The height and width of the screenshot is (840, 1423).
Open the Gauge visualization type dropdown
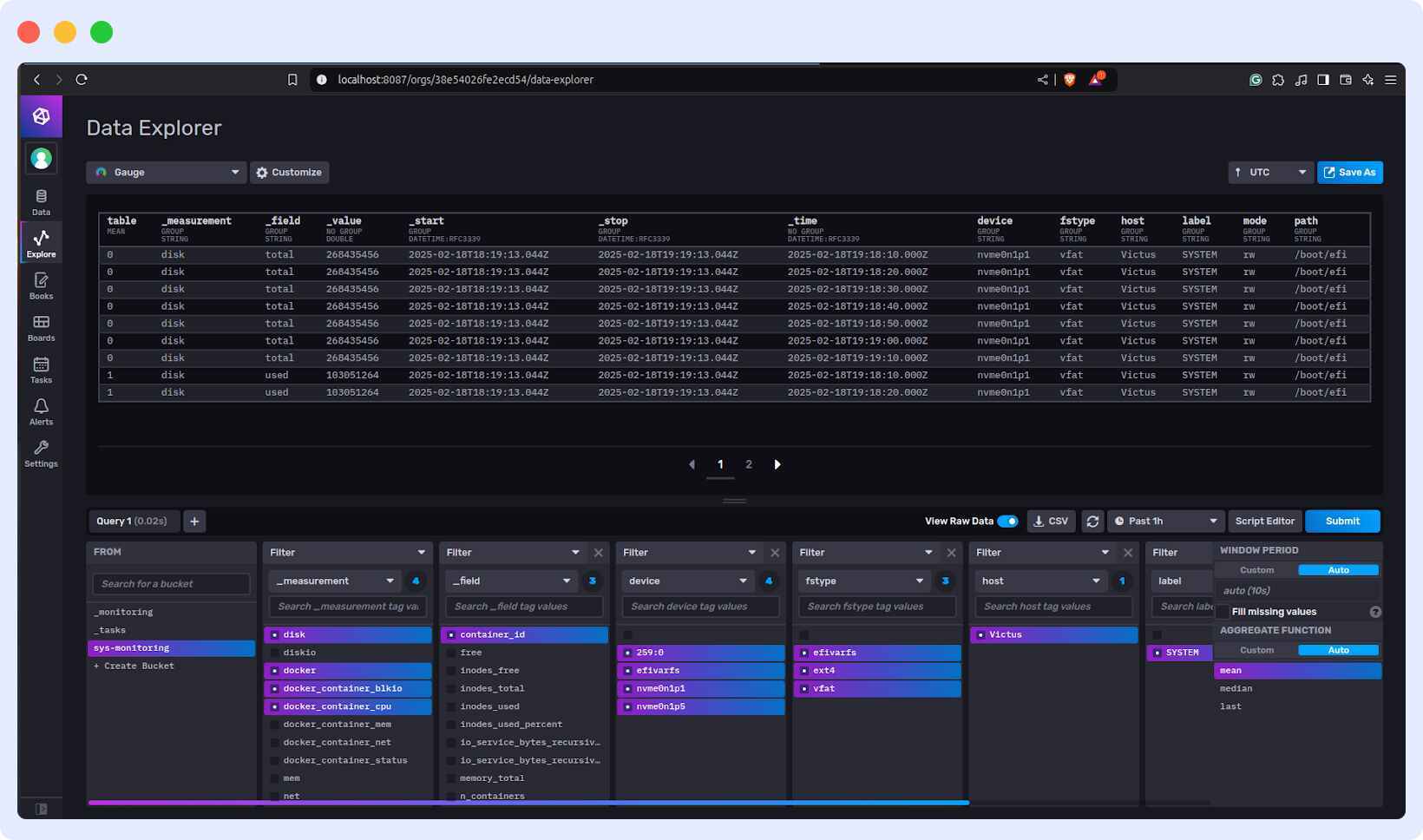(x=166, y=172)
